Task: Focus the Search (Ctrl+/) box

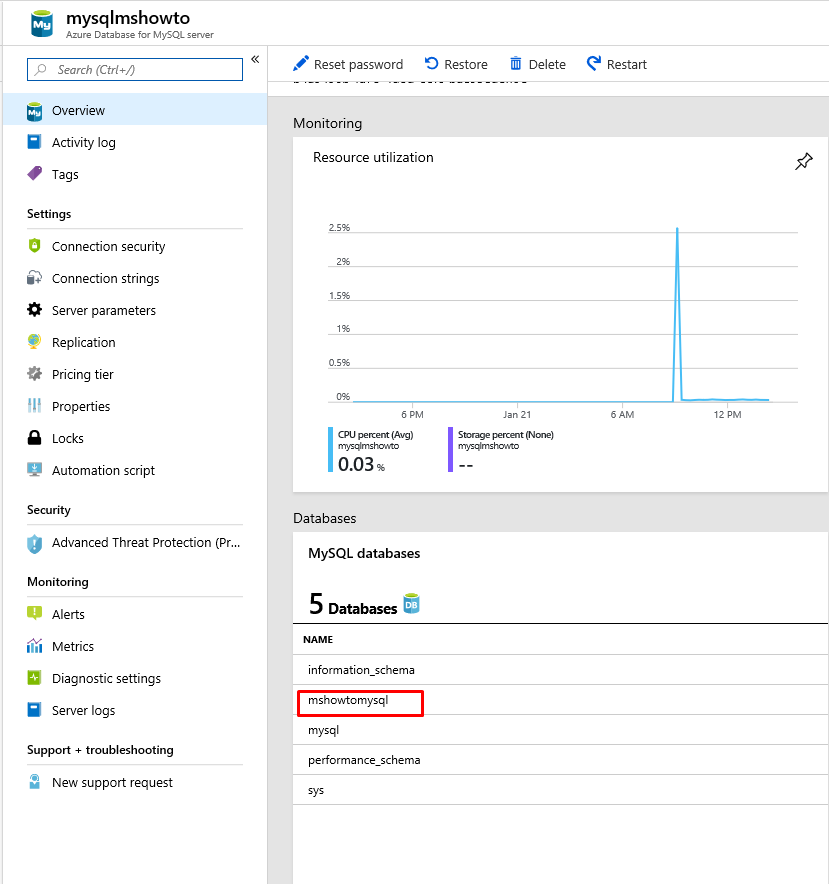Action: click(135, 69)
